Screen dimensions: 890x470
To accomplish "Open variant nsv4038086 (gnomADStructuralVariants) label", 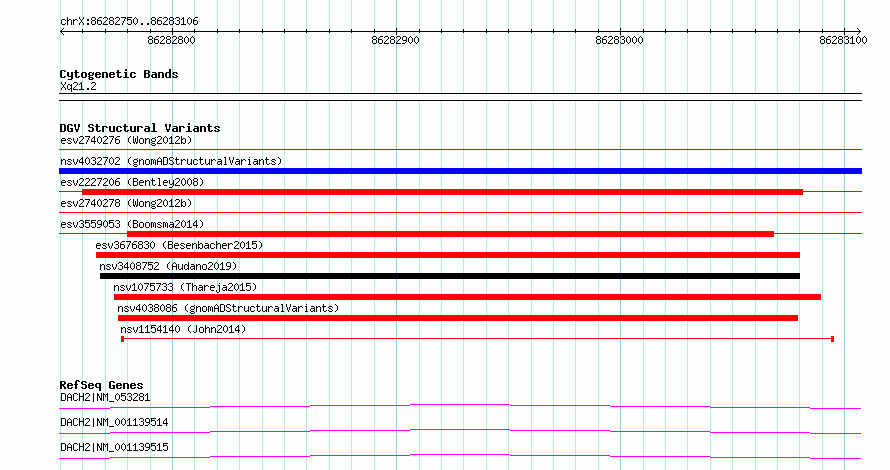I will [x=228, y=308].
